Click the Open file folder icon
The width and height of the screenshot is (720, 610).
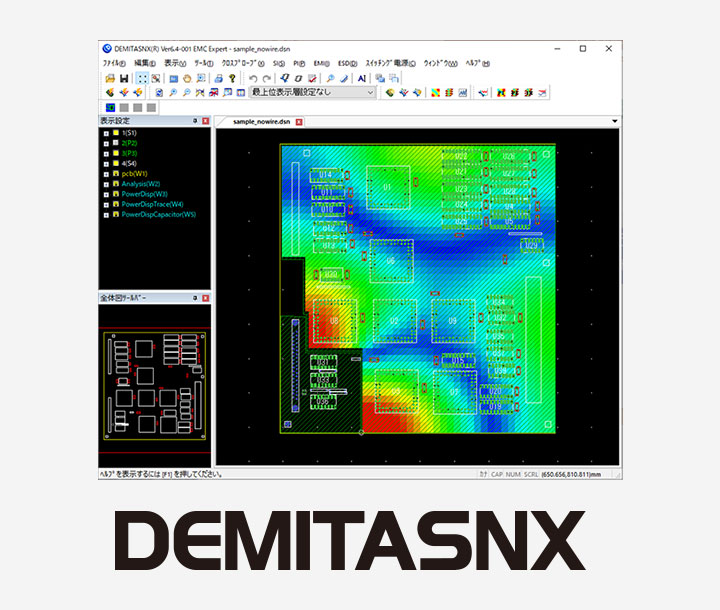click(110, 79)
